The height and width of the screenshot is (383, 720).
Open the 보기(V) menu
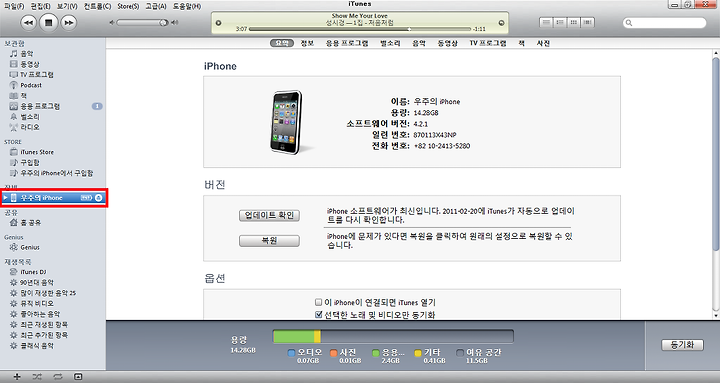[x=67, y=6]
